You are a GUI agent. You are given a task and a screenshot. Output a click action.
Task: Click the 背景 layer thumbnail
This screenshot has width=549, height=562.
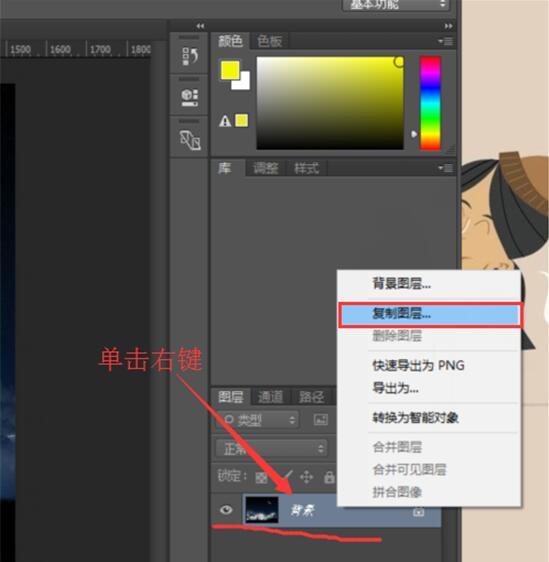[262, 510]
